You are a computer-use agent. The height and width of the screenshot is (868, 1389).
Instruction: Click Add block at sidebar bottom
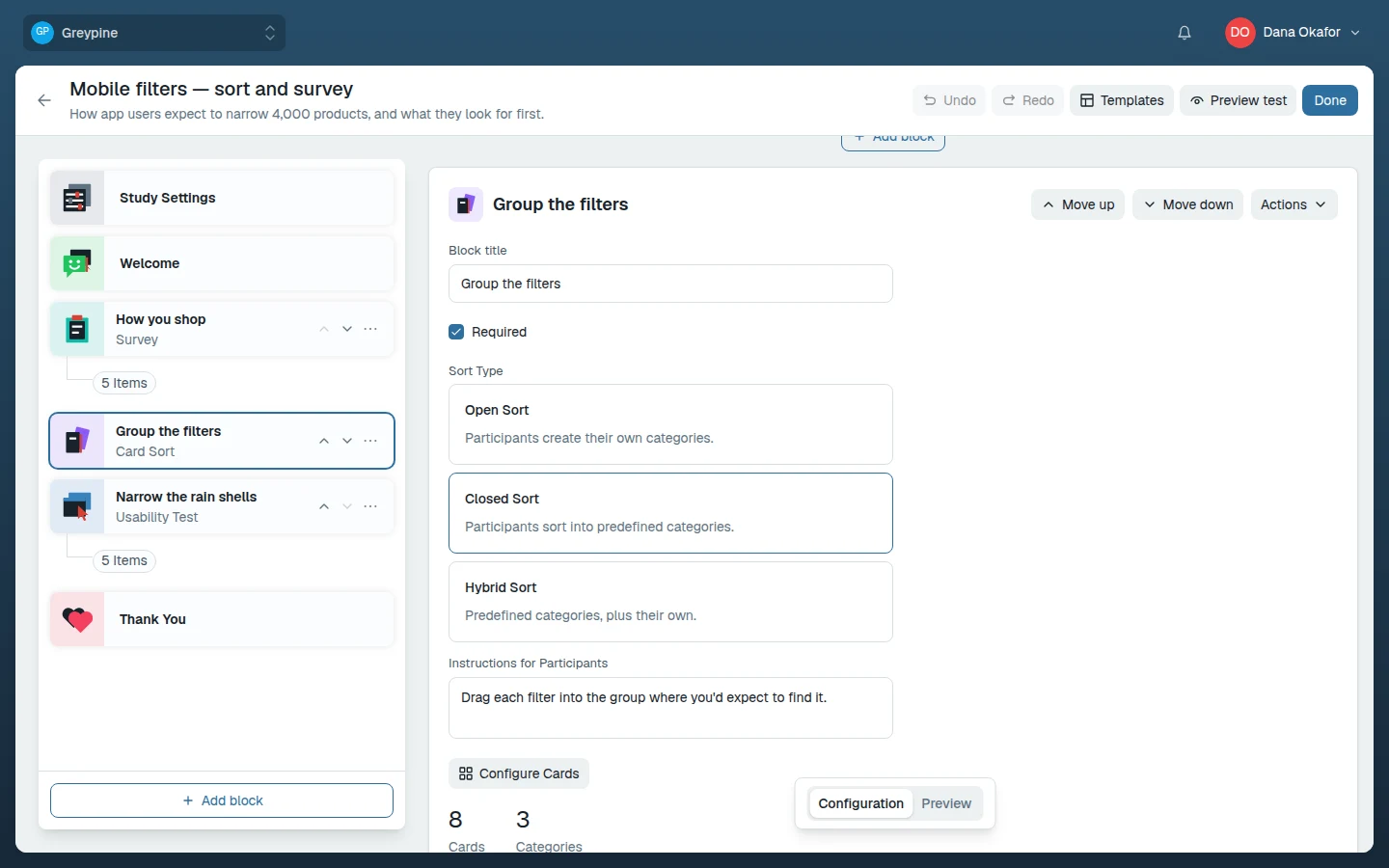point(222,800)
